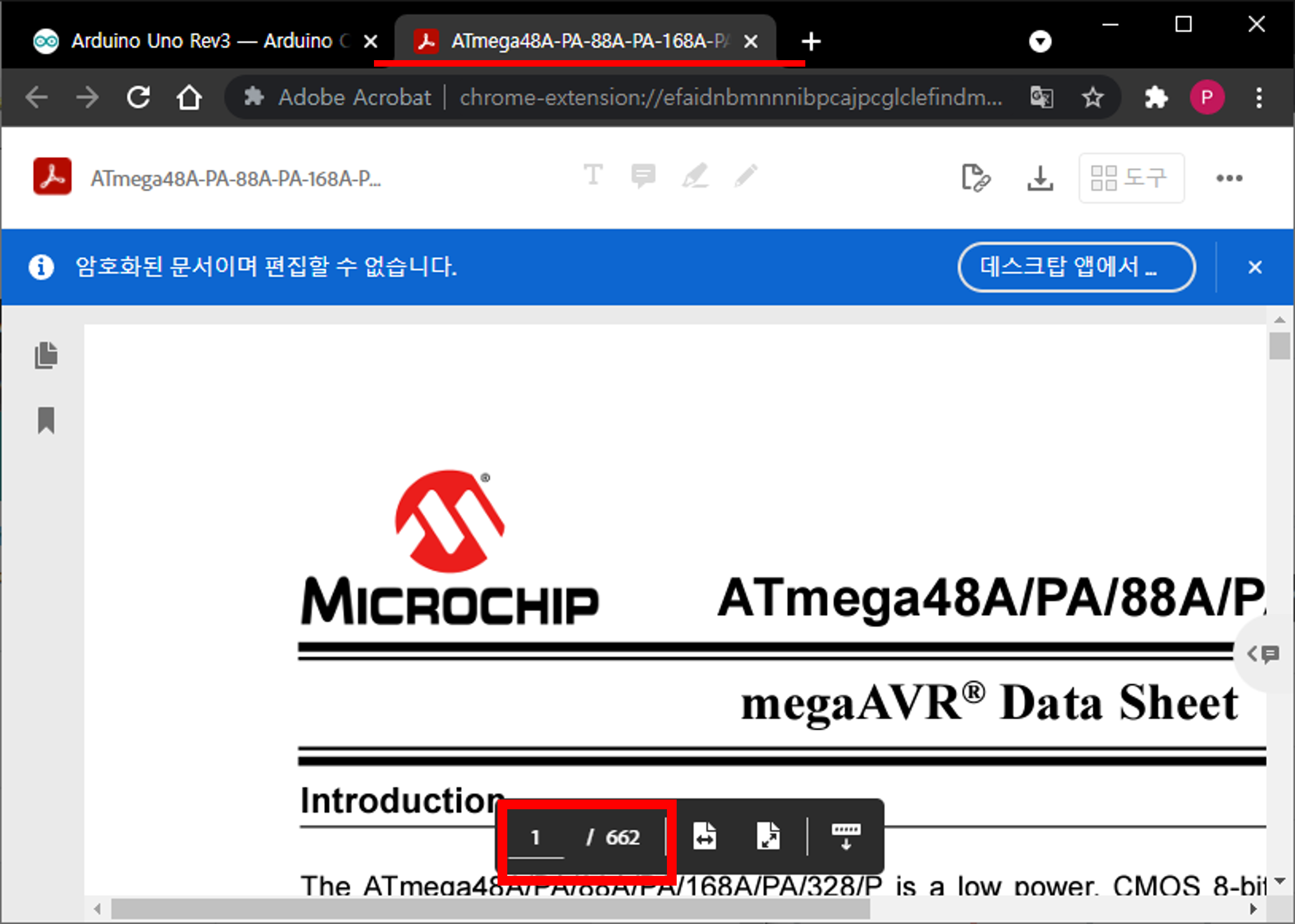Select the pencil draw tool
The image size is (1295, 924).
(x=745, y=176)
